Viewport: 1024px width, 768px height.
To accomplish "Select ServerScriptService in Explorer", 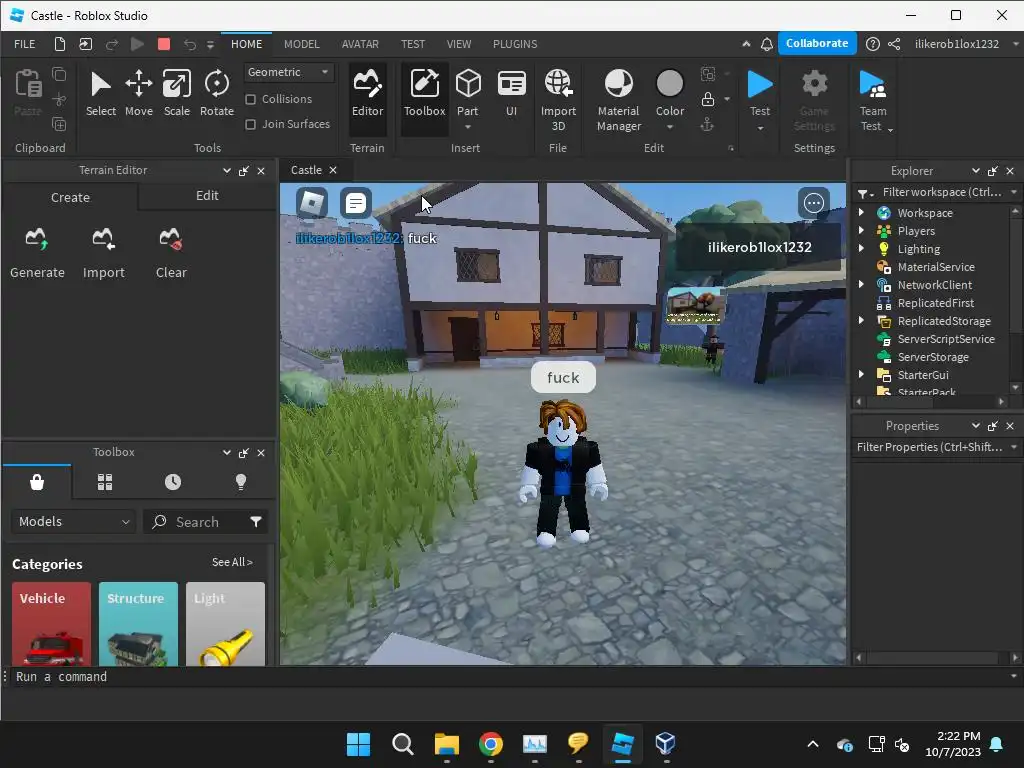I will [945, 338].
